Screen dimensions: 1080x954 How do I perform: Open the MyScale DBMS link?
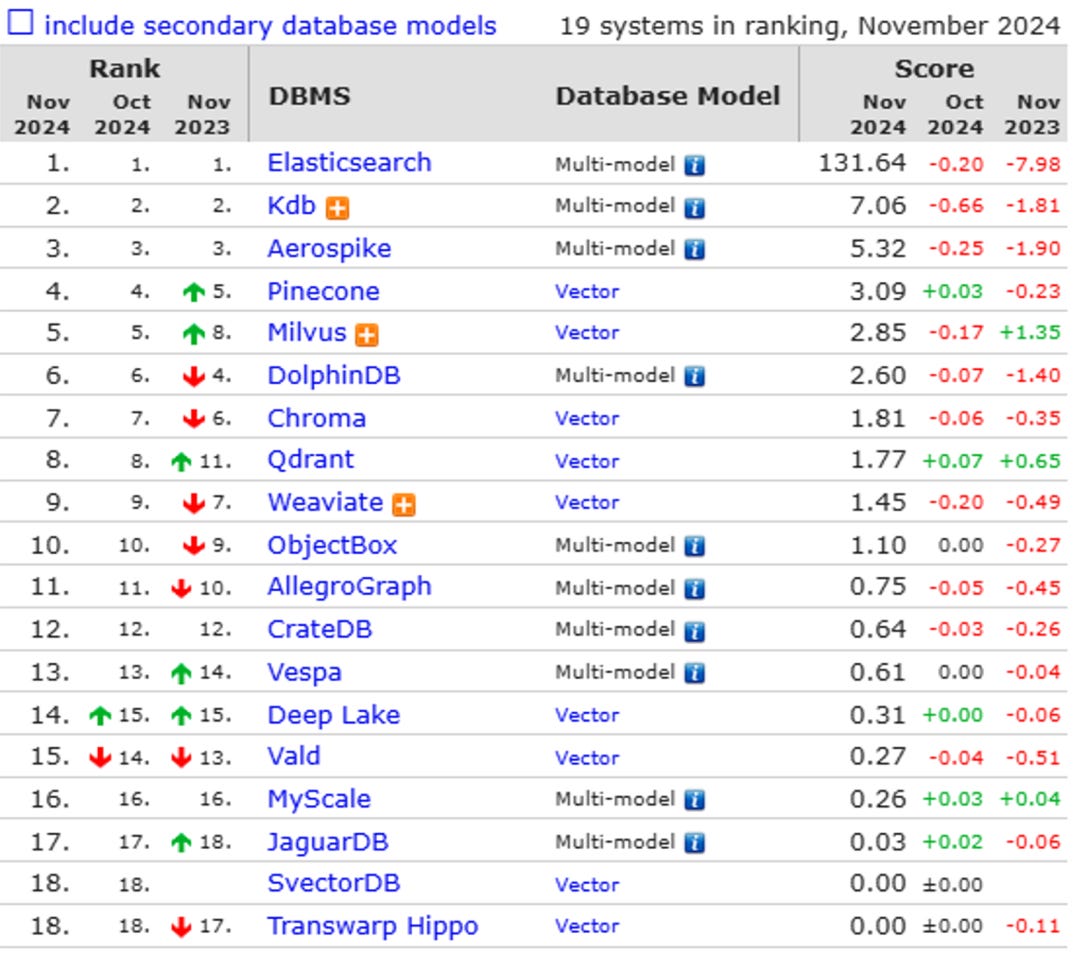point(319,799)
